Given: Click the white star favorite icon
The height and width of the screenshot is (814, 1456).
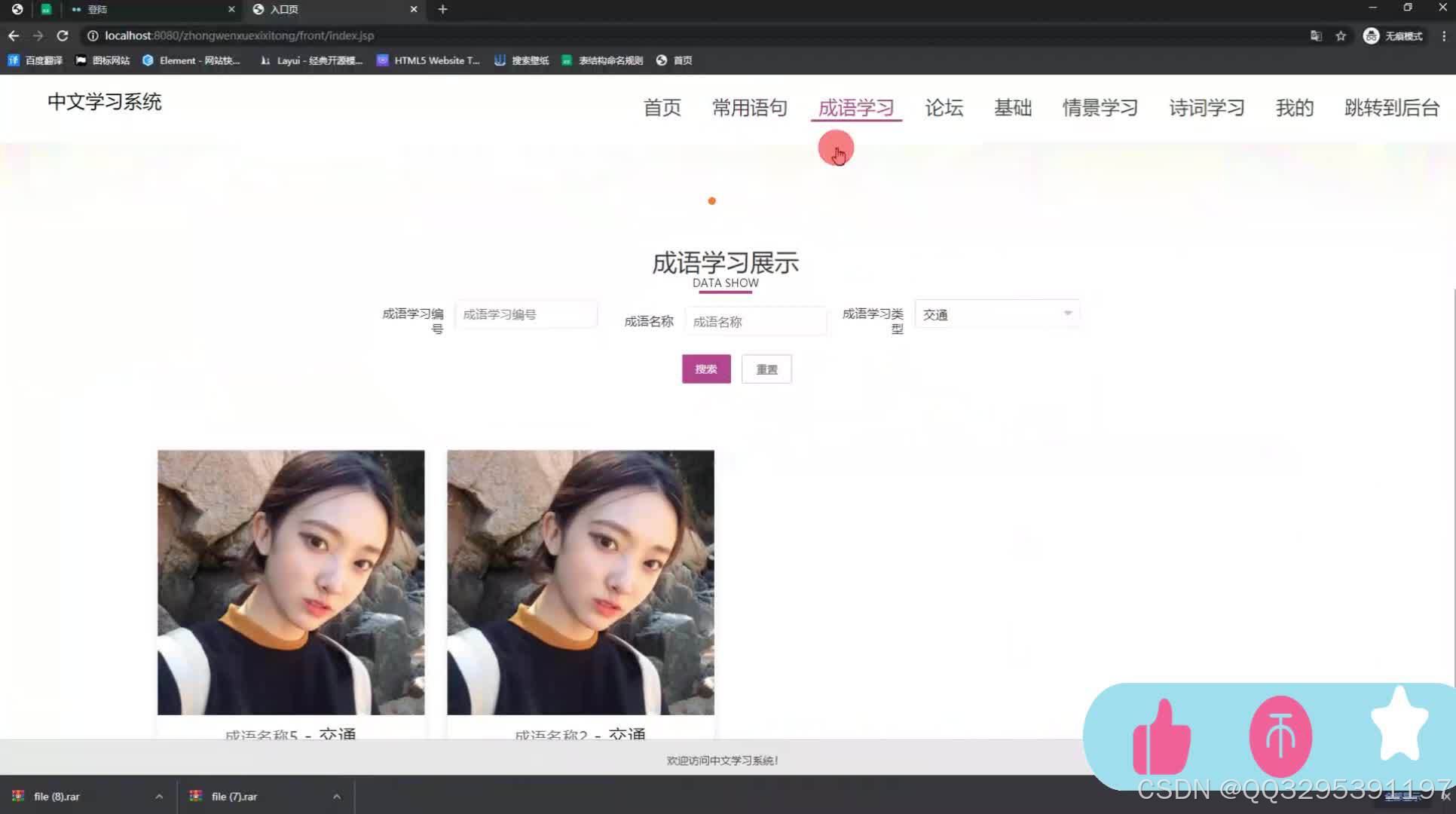Looking at the screenshot, I should 1399,724.
